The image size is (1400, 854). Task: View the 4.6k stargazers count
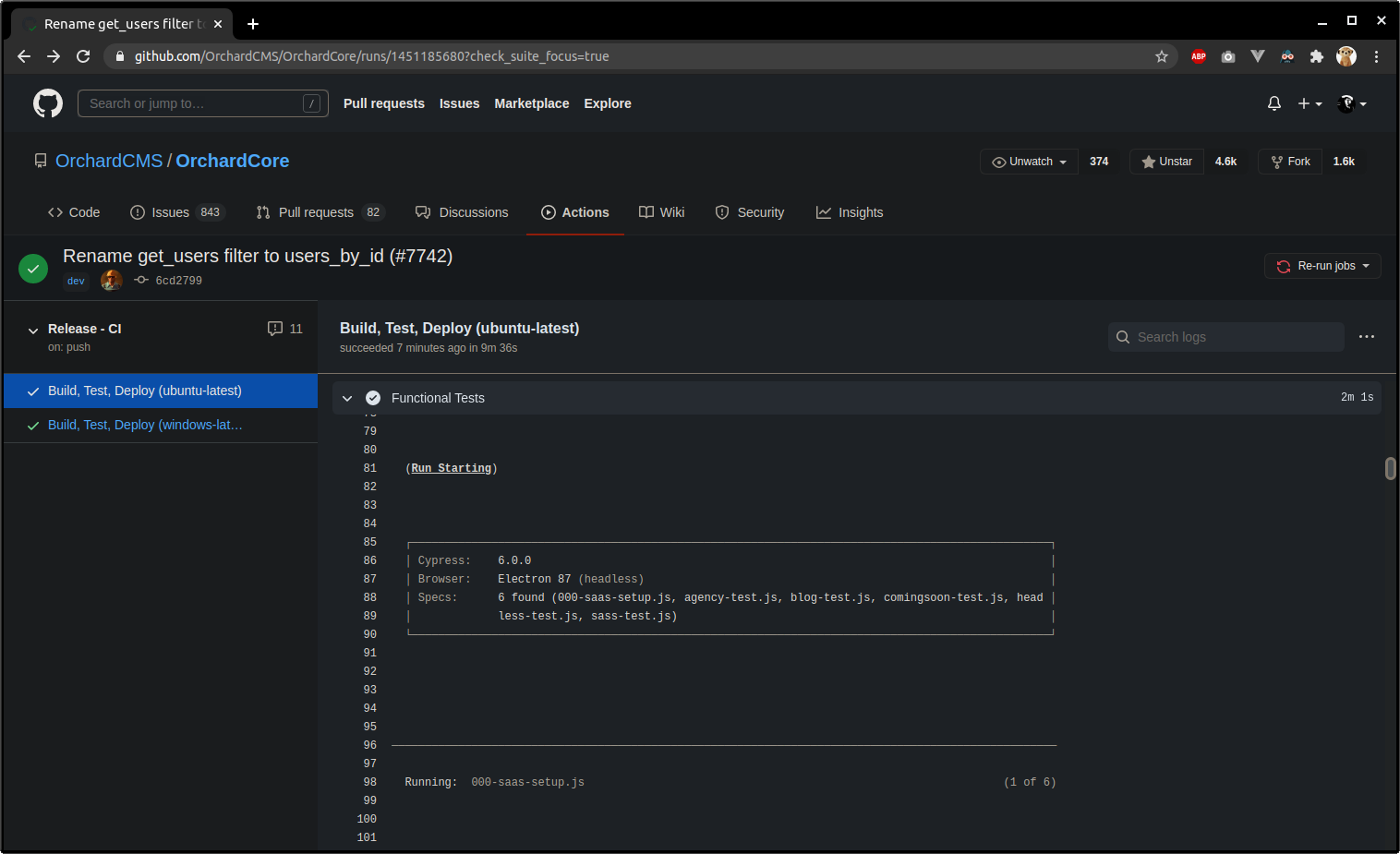1225,162
